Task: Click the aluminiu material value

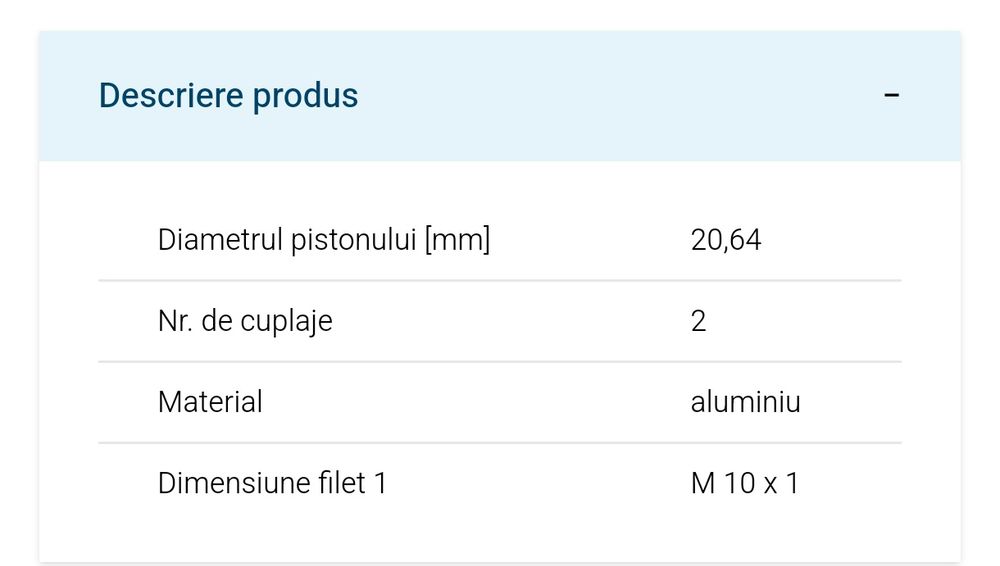Action: point(745,402)
